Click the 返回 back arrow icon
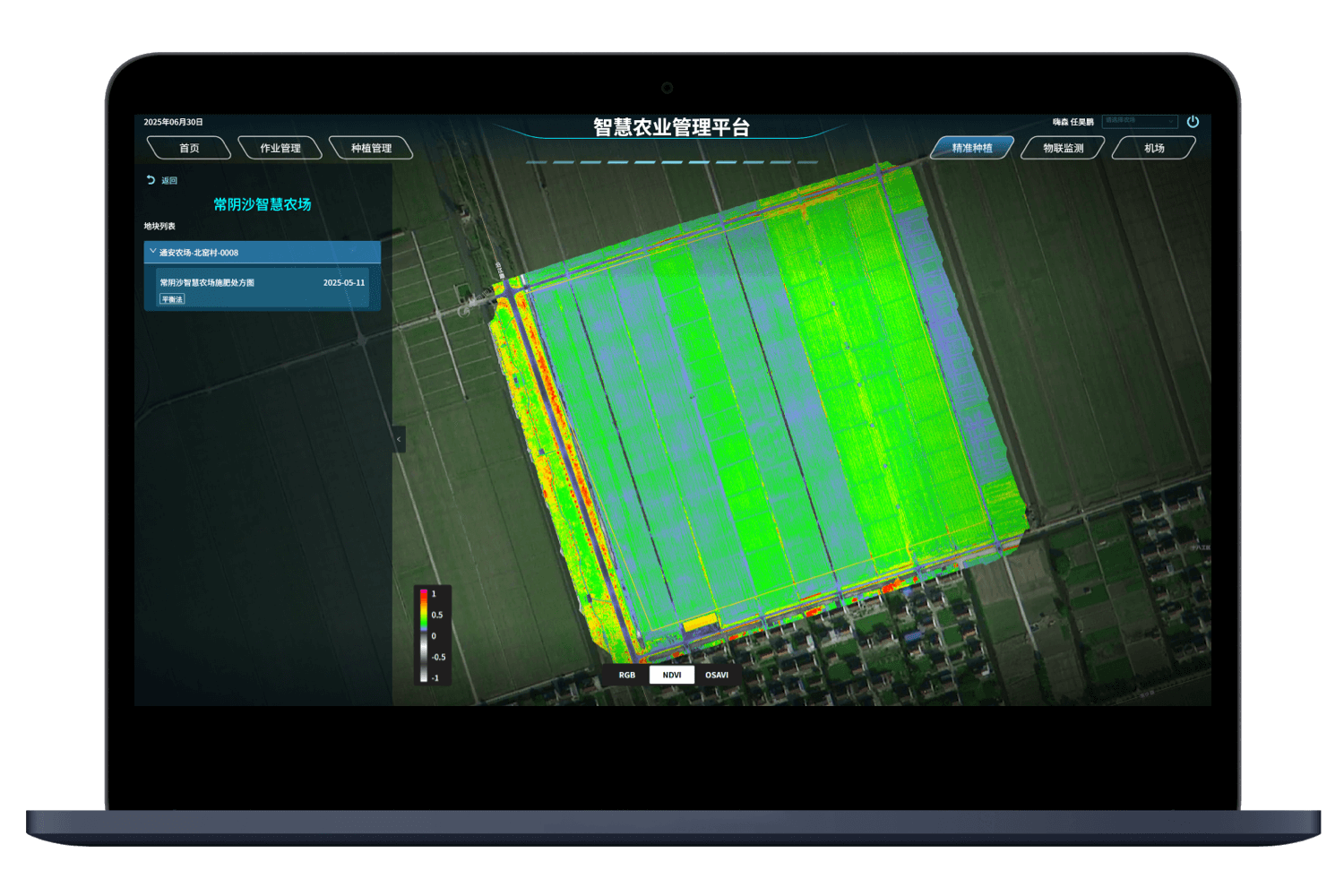Viewport: 1344px width, 896px height. click(151, 180)
